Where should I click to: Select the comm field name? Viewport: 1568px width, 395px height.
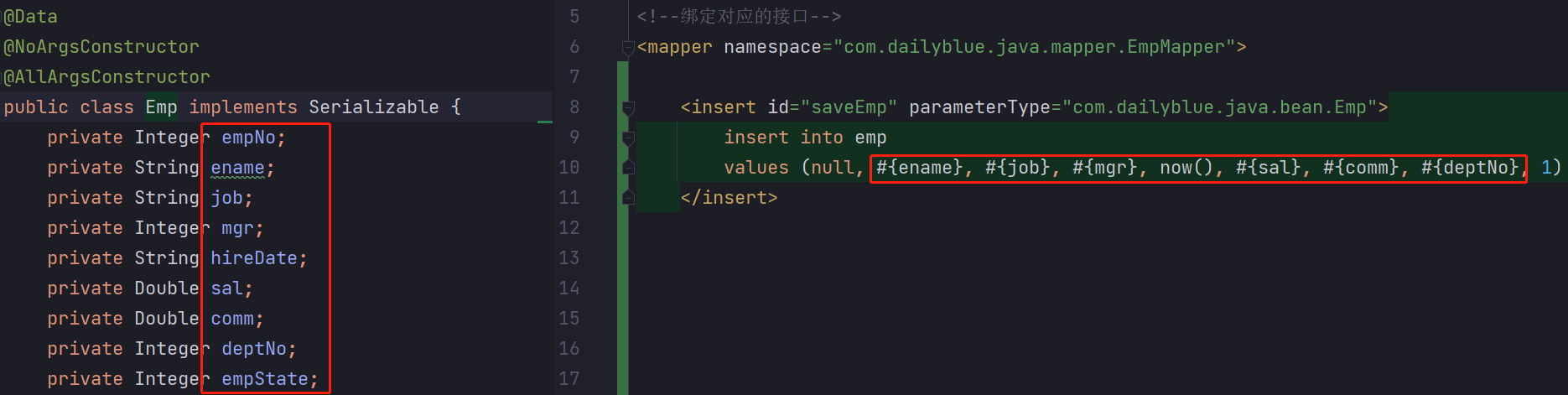(x=232, y=319)
